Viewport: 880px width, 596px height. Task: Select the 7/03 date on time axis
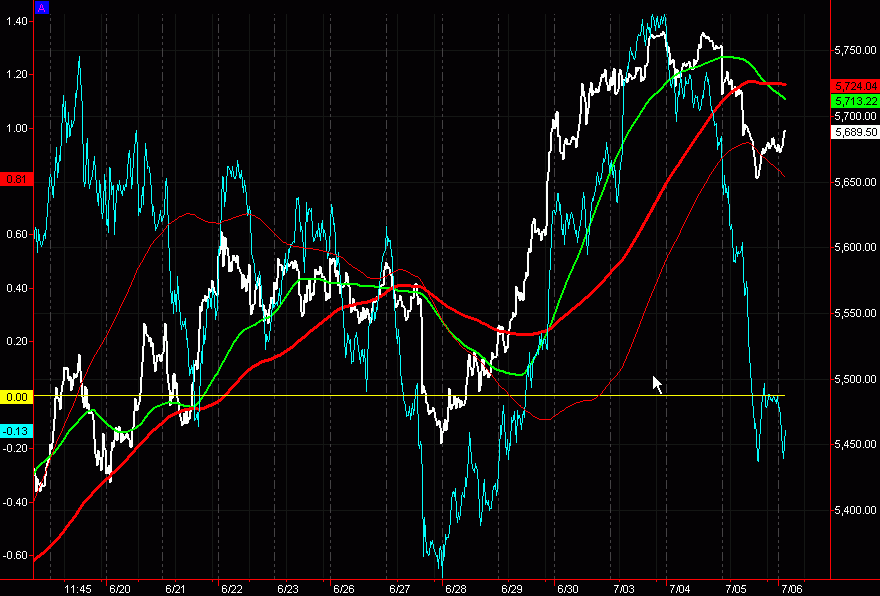(624, 589)
